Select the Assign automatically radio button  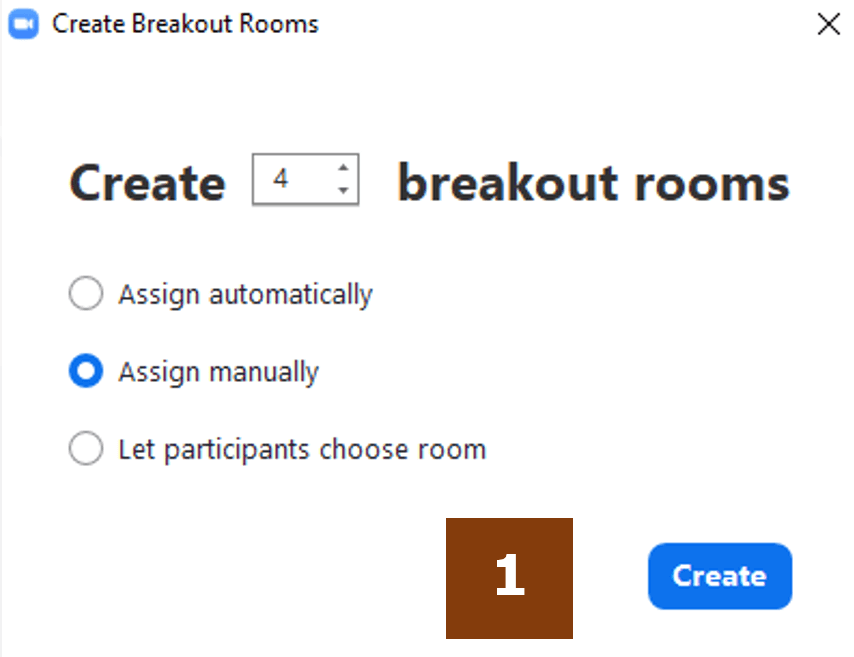tap(86, 293)
